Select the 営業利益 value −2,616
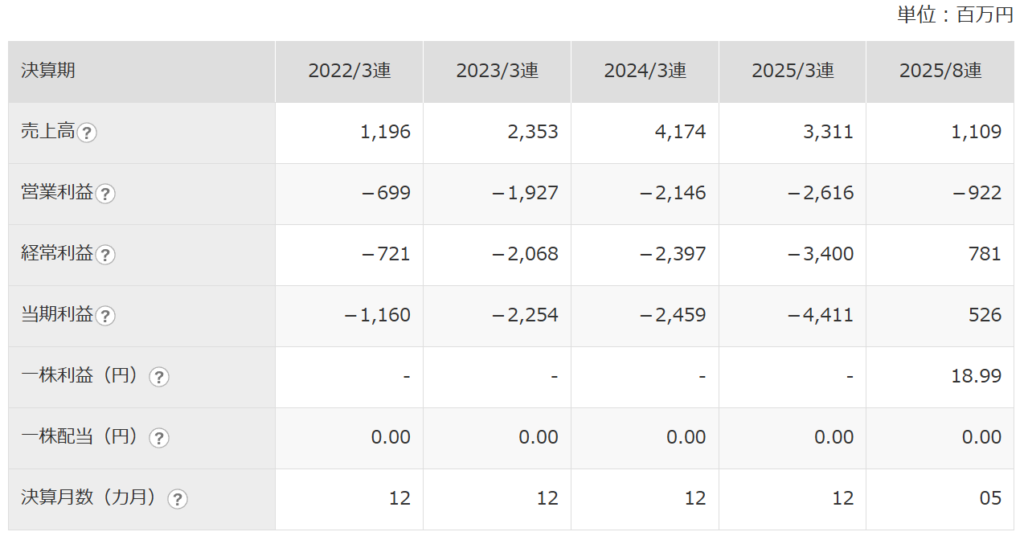This screenshot has height=540, width=1024. pos(820,193)
